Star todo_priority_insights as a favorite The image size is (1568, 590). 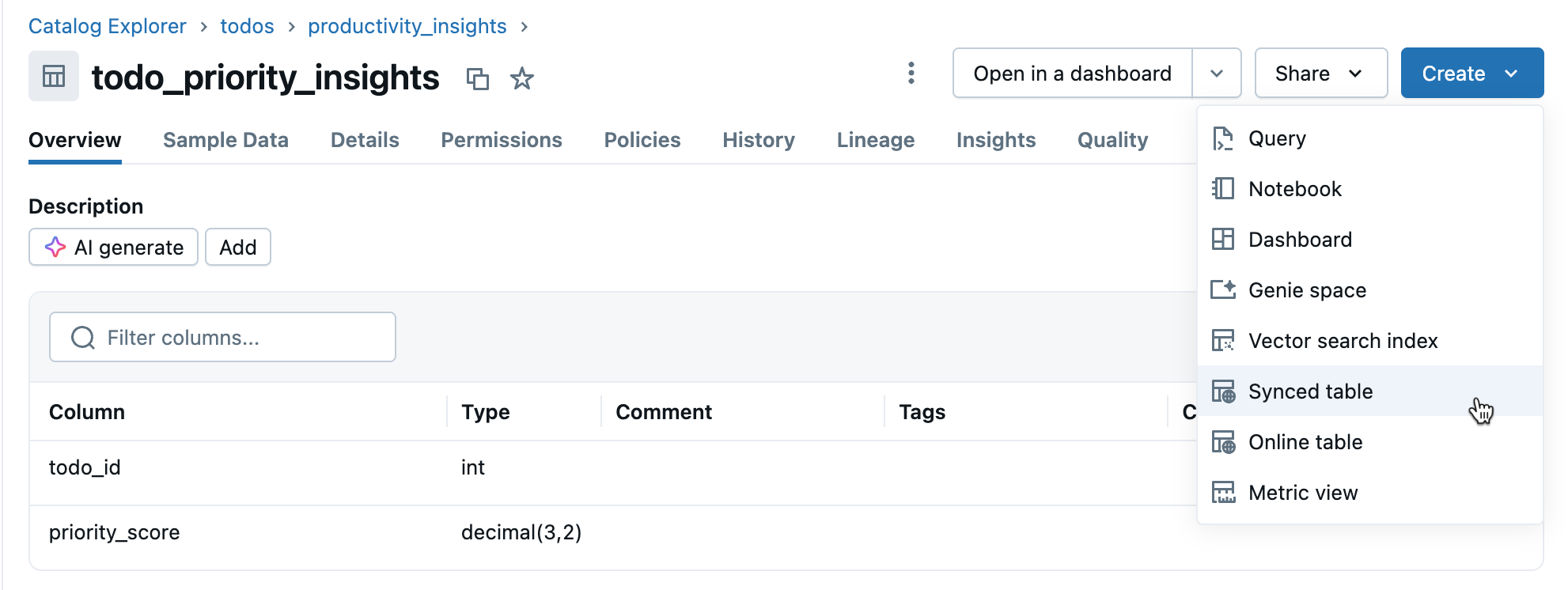(x=522, y=78)
